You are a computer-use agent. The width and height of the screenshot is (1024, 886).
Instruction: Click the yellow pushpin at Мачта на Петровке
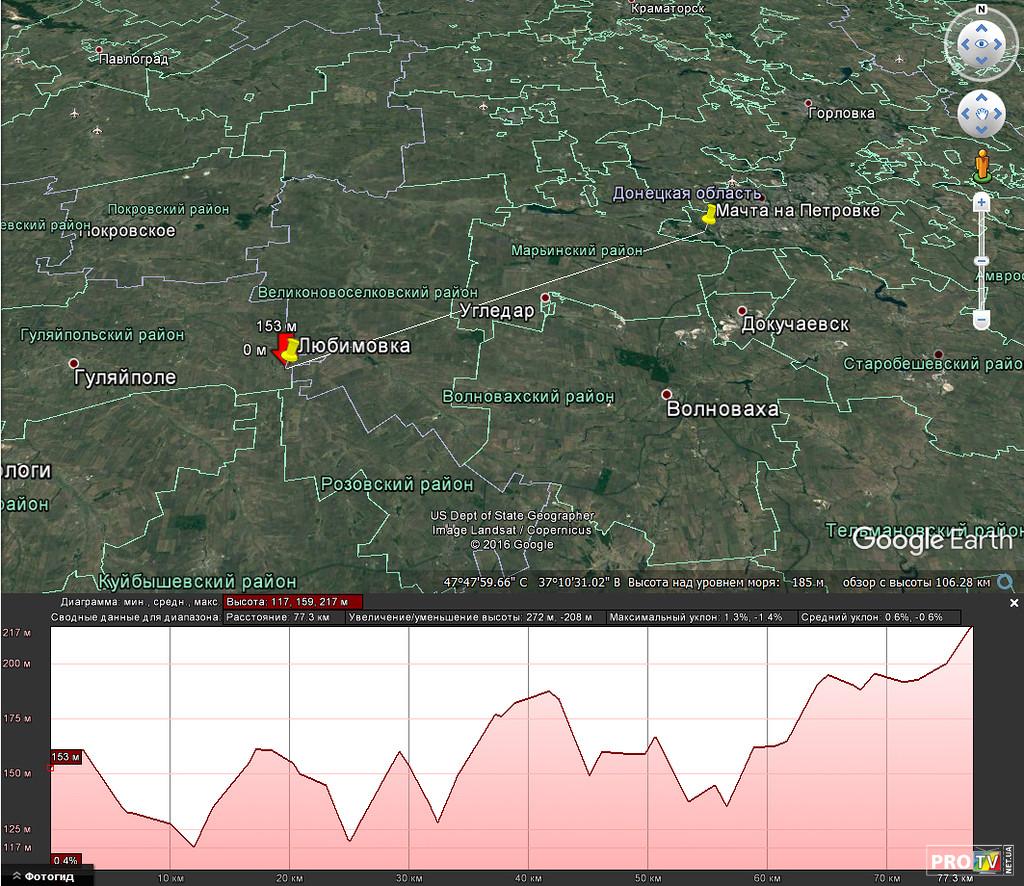pyautogui.click(x=709, y=214)
